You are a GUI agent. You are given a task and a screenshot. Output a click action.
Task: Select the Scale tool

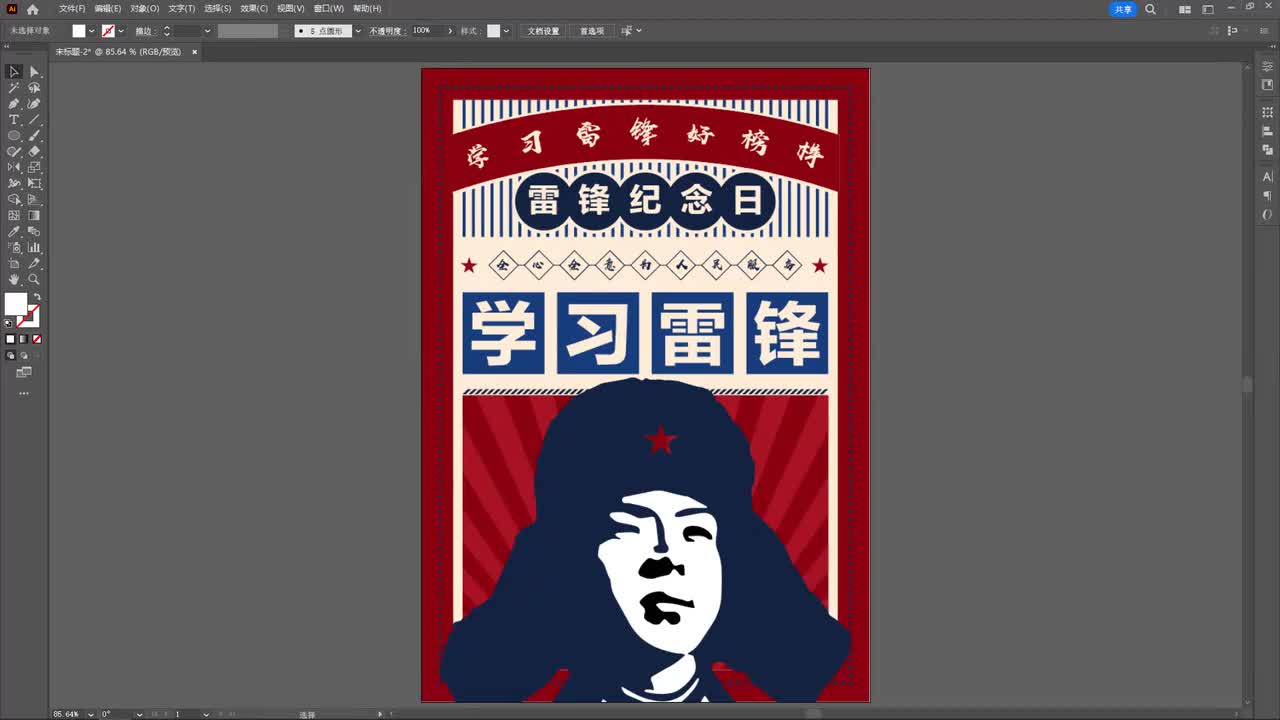(34, 168)
